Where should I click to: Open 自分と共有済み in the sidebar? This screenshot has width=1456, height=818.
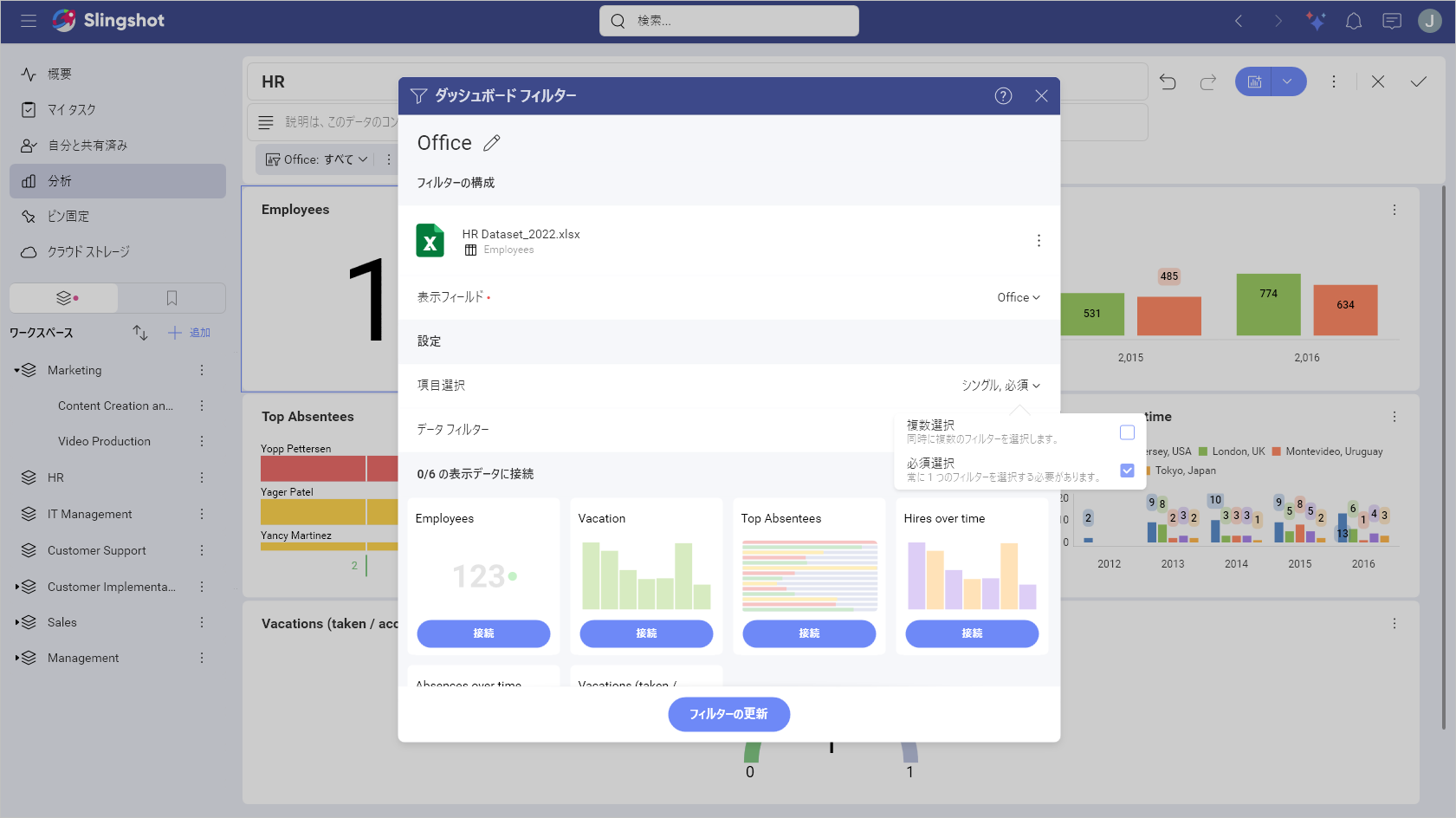click(118, 146)
